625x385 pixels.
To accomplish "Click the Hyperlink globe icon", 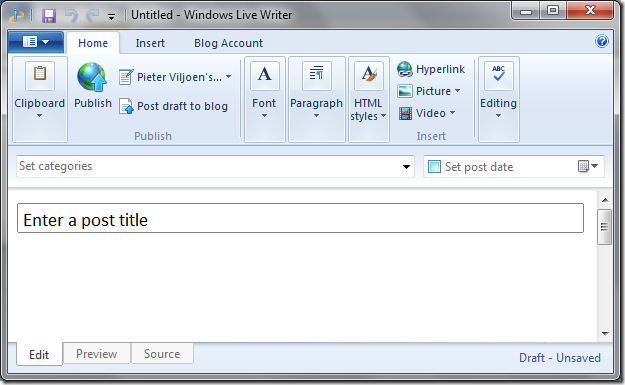I will coord(405,69).
